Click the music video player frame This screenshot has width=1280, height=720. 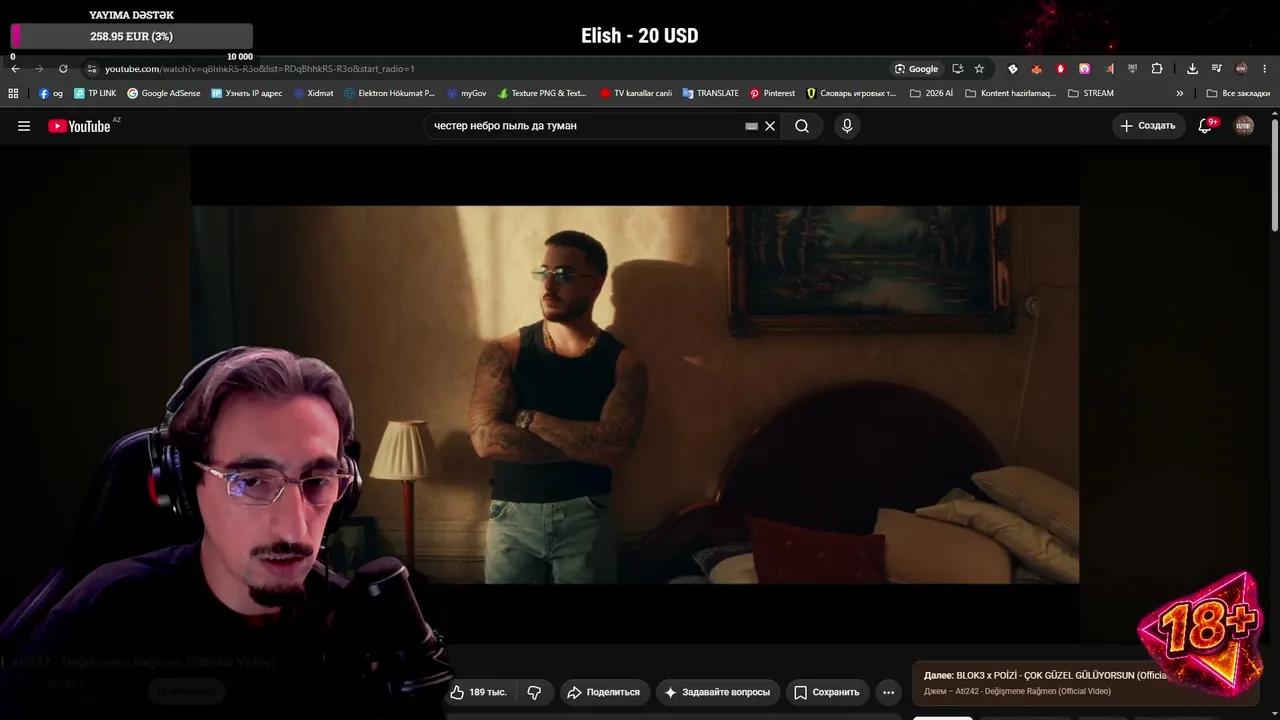(635, 394)
